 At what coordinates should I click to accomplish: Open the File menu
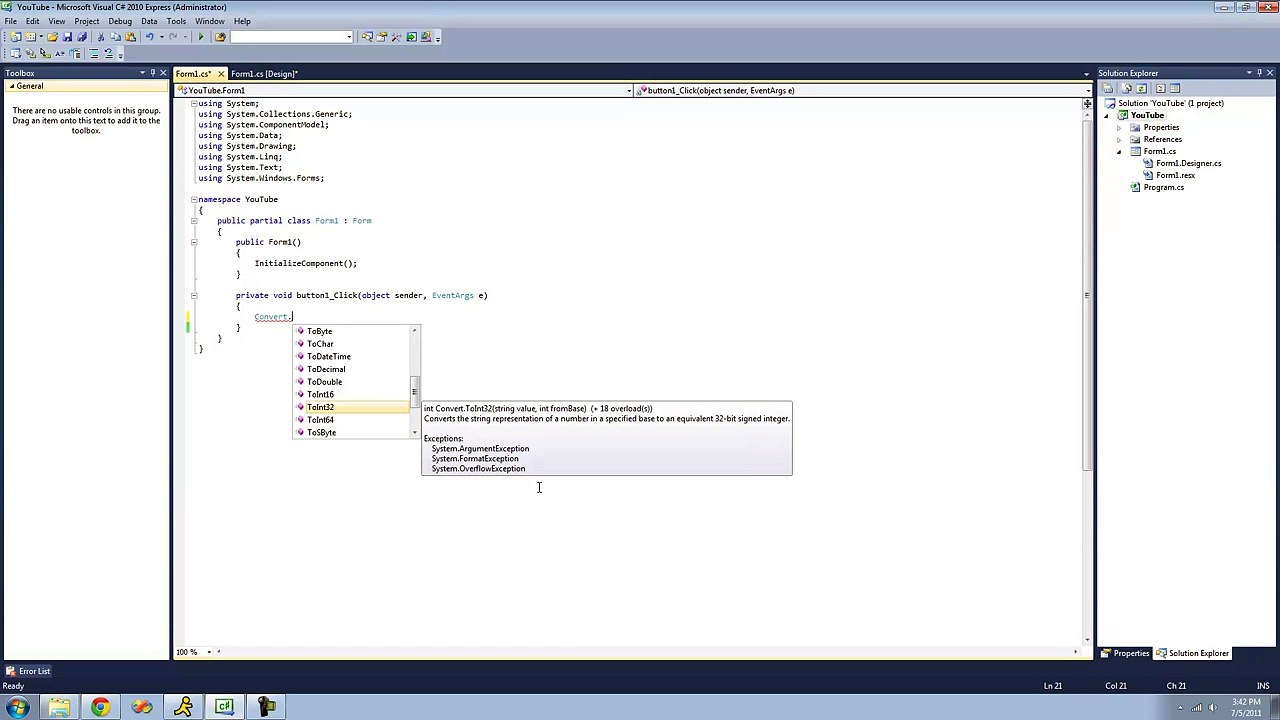click(x=10, y=21)
